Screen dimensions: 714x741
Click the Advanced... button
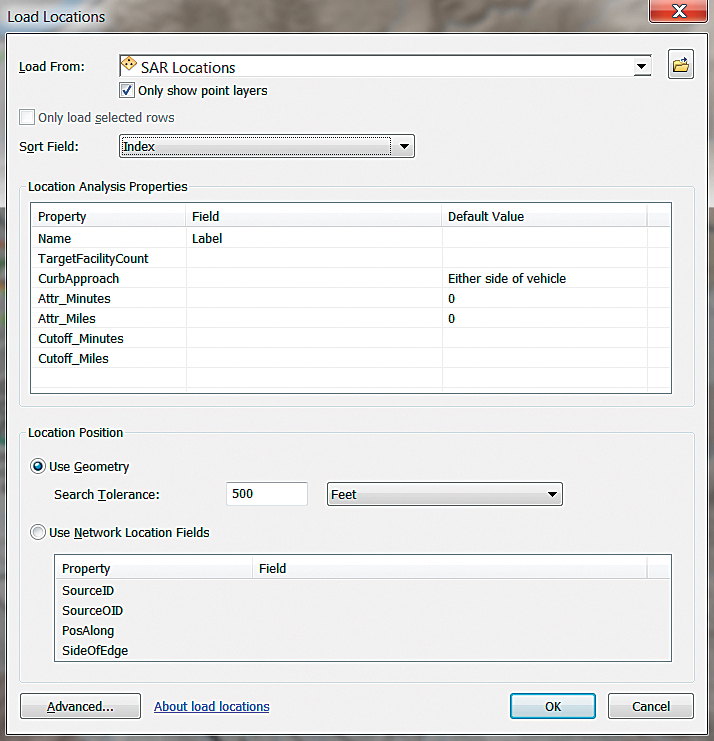[x=80, y=706]
